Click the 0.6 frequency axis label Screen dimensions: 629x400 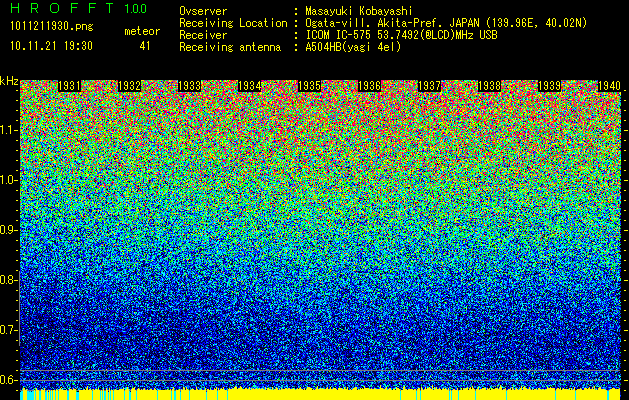(9, 380)
